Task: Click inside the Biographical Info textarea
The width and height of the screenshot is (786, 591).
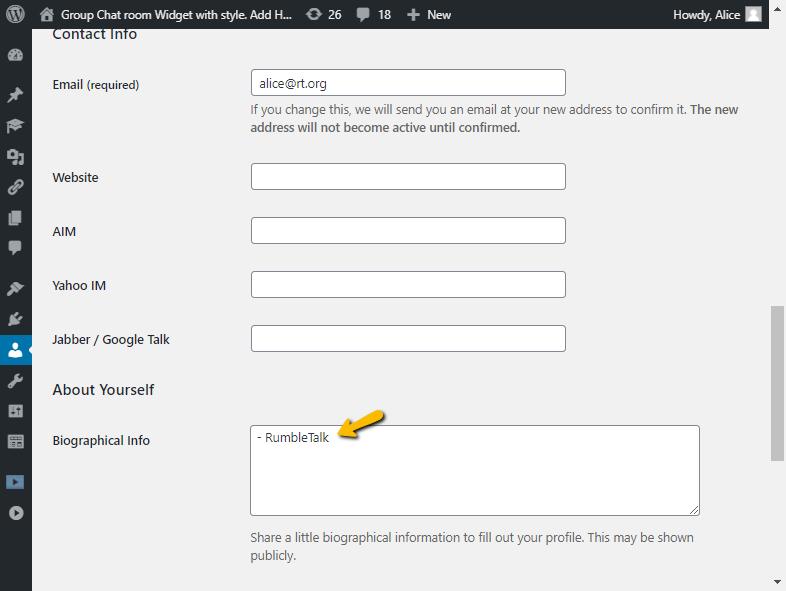Action: (x=475, y=471)
